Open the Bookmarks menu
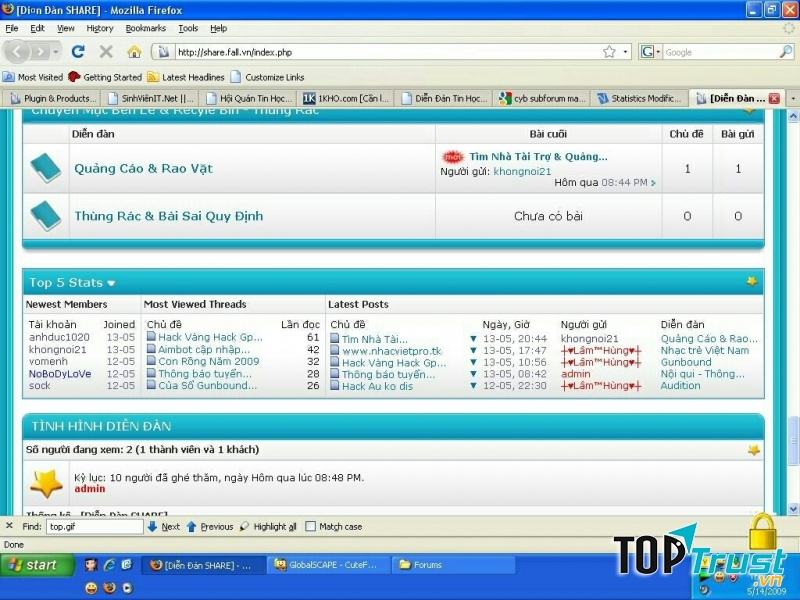This screenshot has height=600, width=800. [x=145, y=29]
